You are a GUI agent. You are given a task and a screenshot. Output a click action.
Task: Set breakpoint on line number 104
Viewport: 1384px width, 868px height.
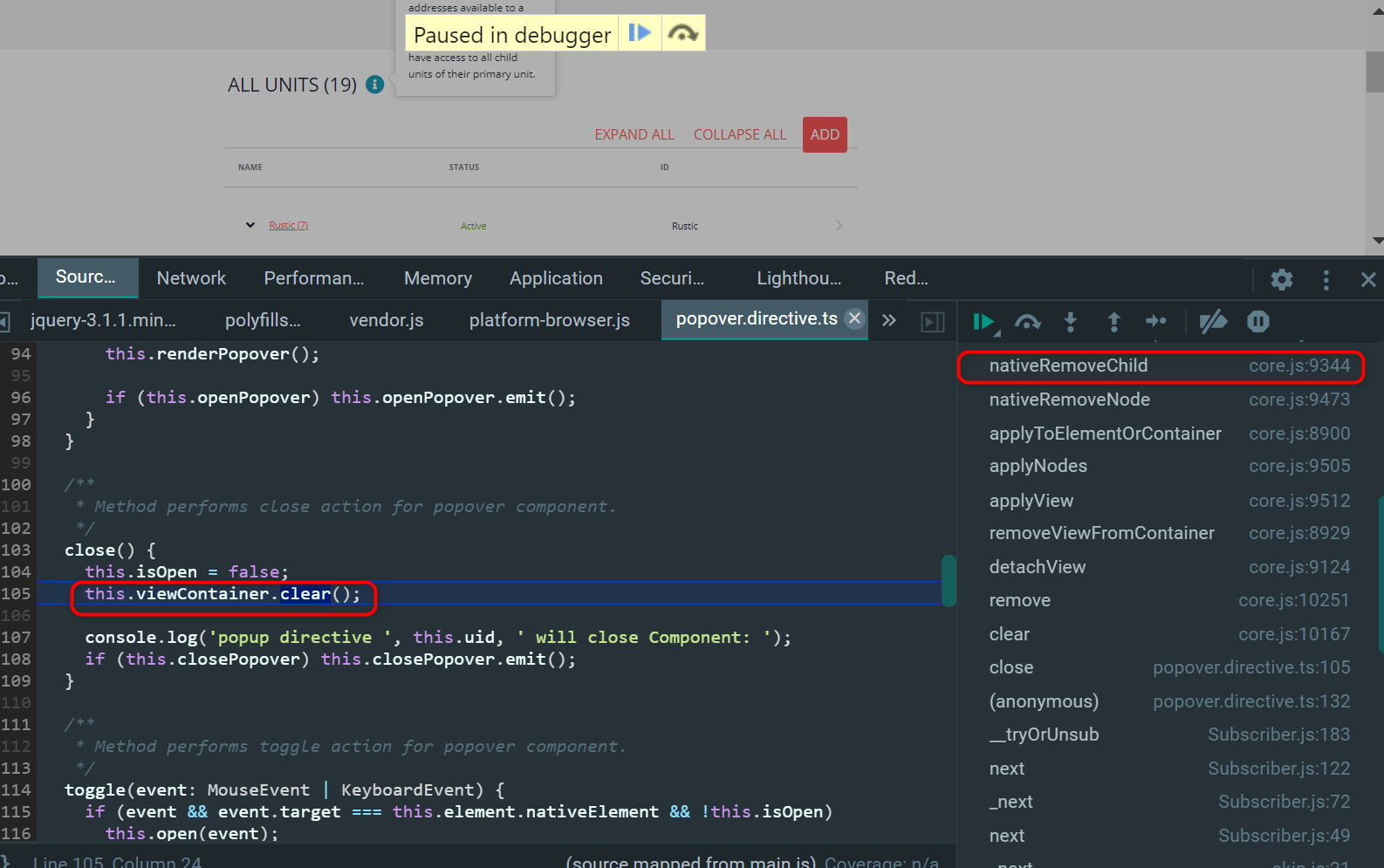coord(16,571)
